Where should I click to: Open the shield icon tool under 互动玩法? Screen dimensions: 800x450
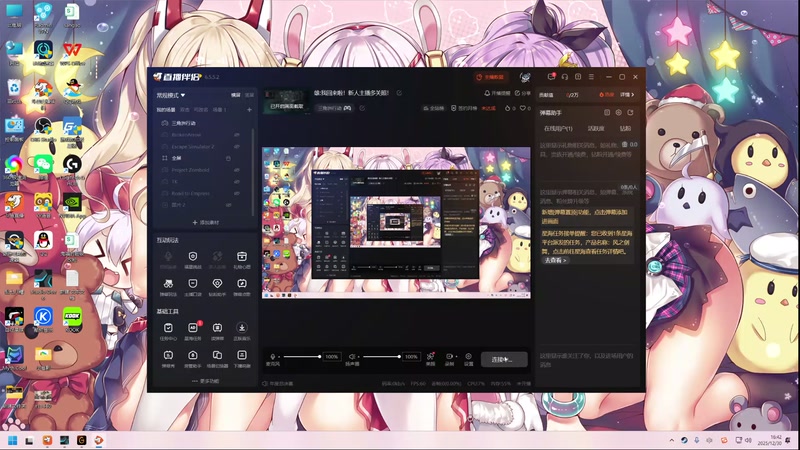[x=193, y=259]
